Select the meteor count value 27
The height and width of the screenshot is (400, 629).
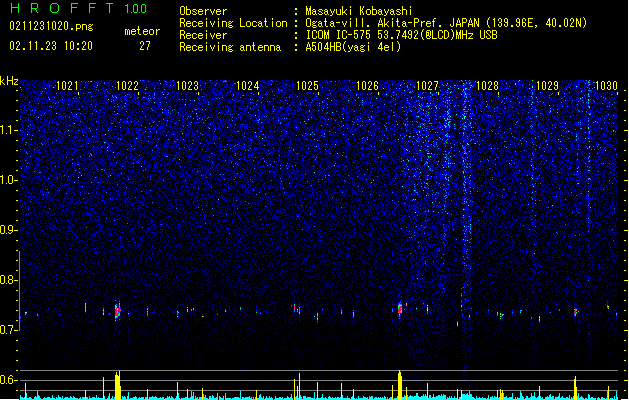(145, 46)
